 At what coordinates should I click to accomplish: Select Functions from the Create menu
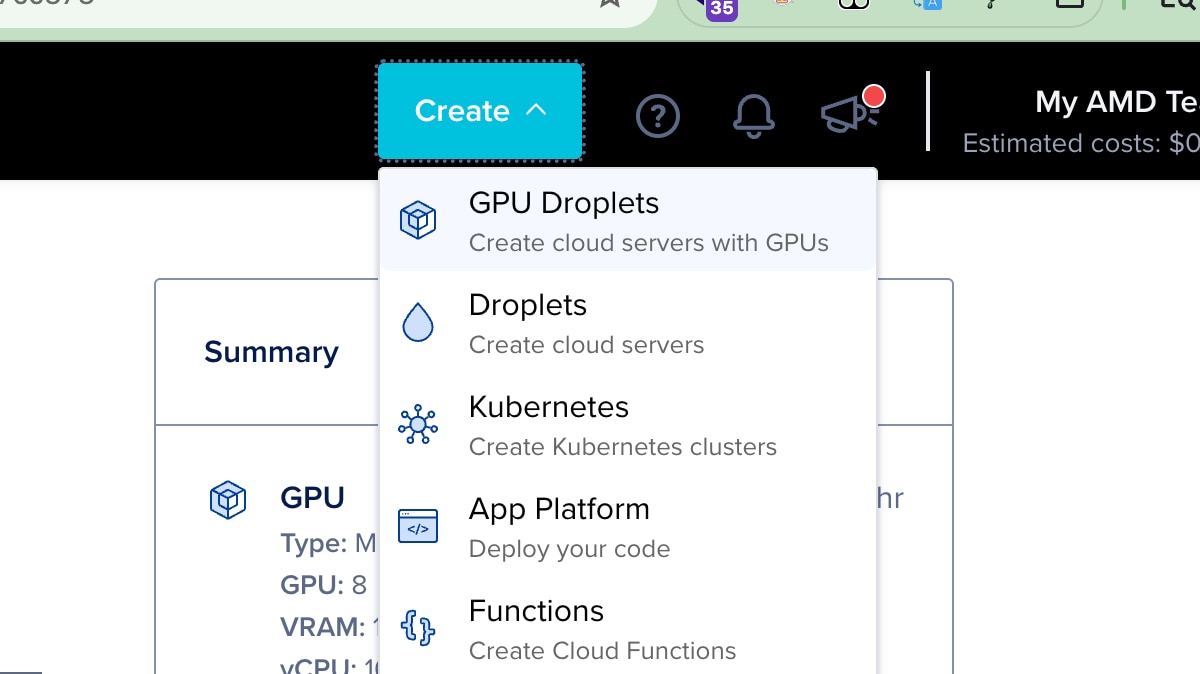click(536, 611)
